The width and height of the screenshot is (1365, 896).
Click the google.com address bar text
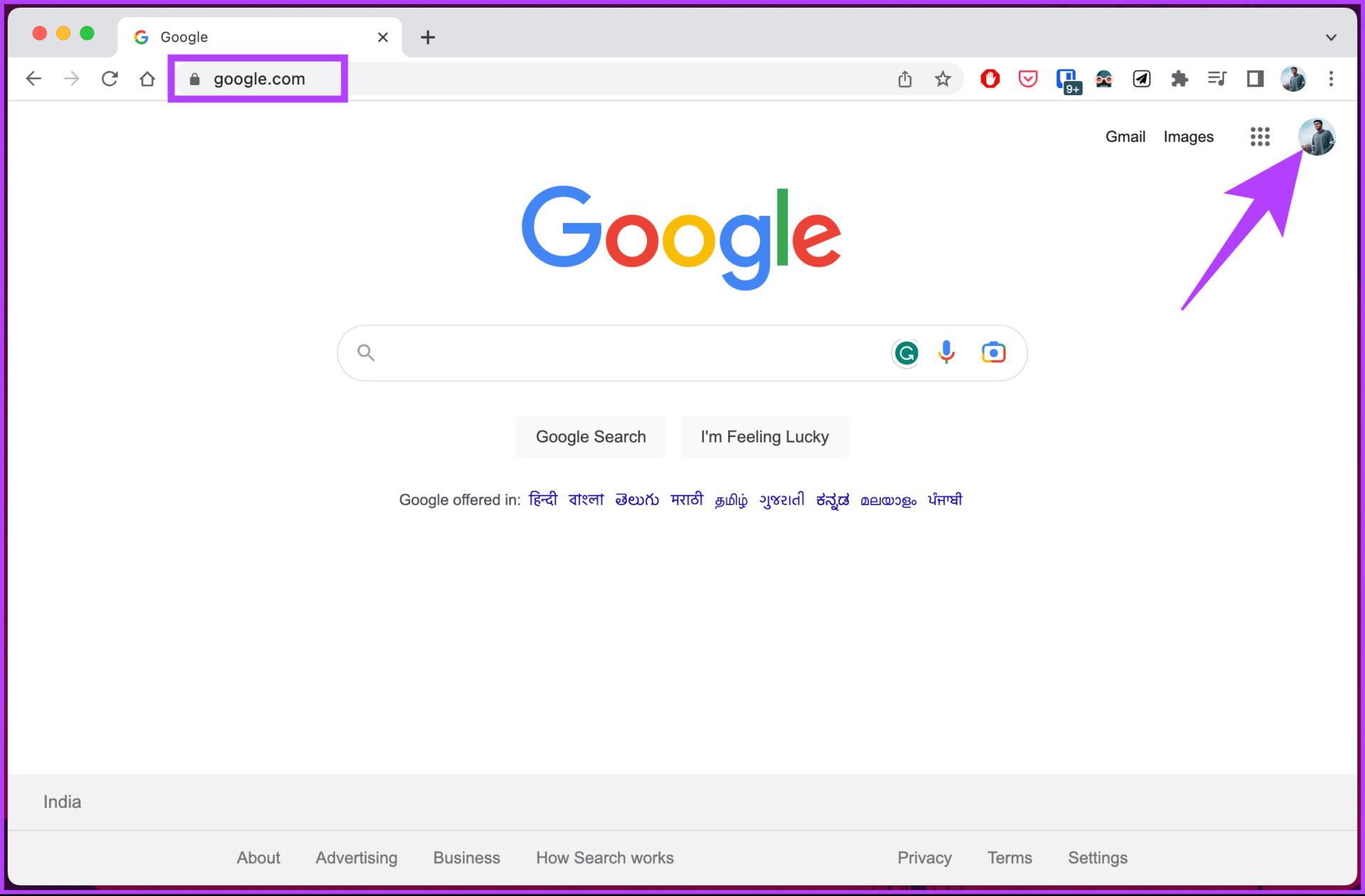(259, 79)
